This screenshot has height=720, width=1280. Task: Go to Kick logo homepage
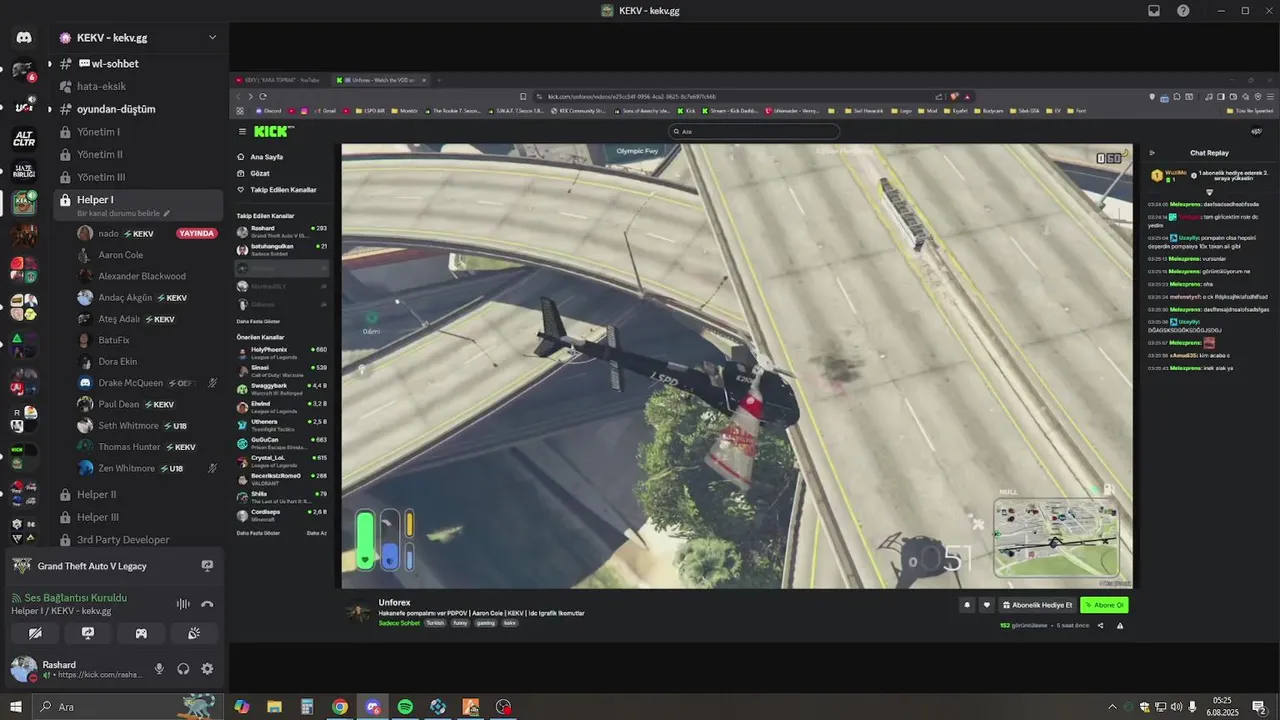point(273,131)
